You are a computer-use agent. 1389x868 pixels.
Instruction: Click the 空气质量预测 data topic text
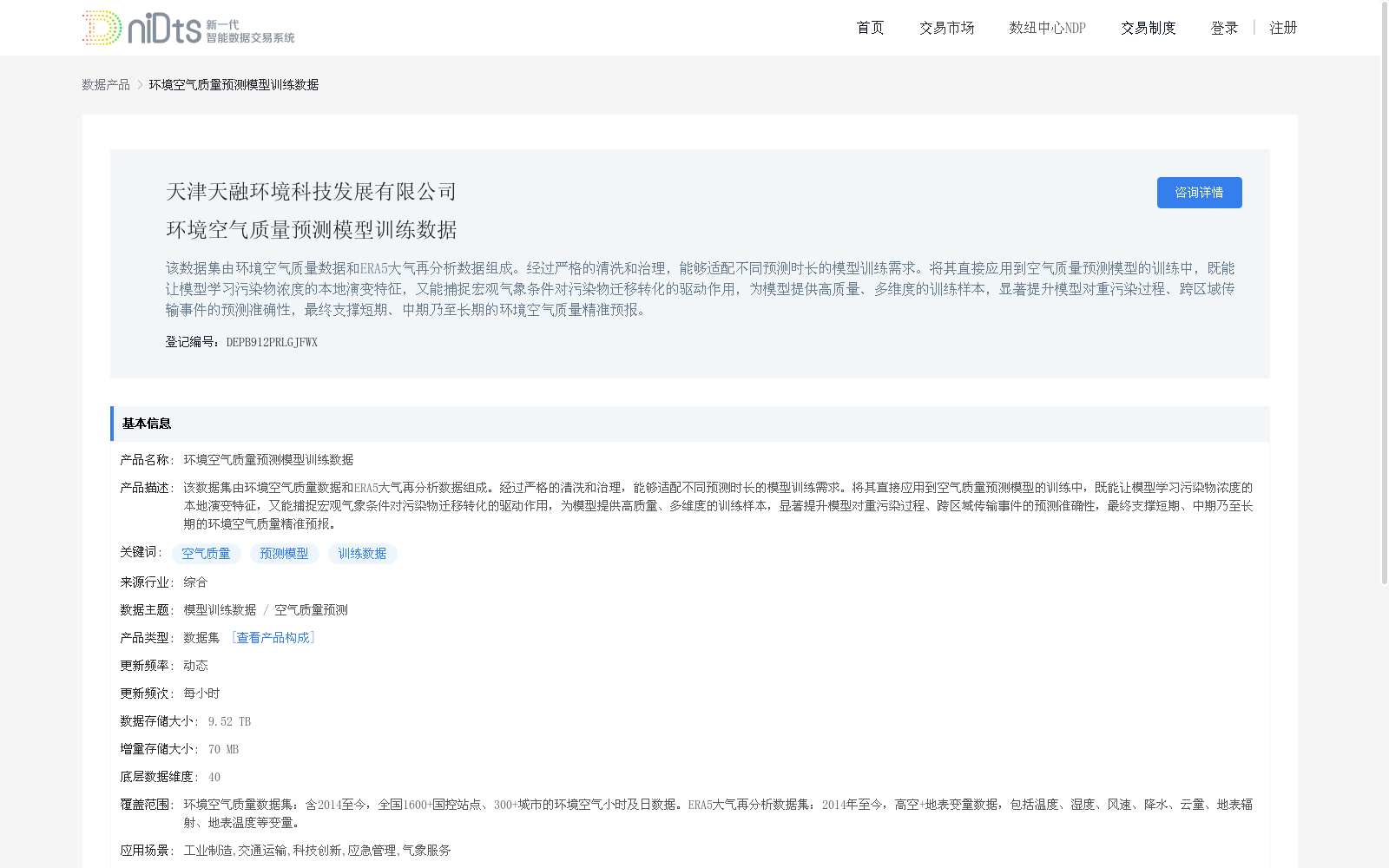pyautogui.click(x=311, y=610)
